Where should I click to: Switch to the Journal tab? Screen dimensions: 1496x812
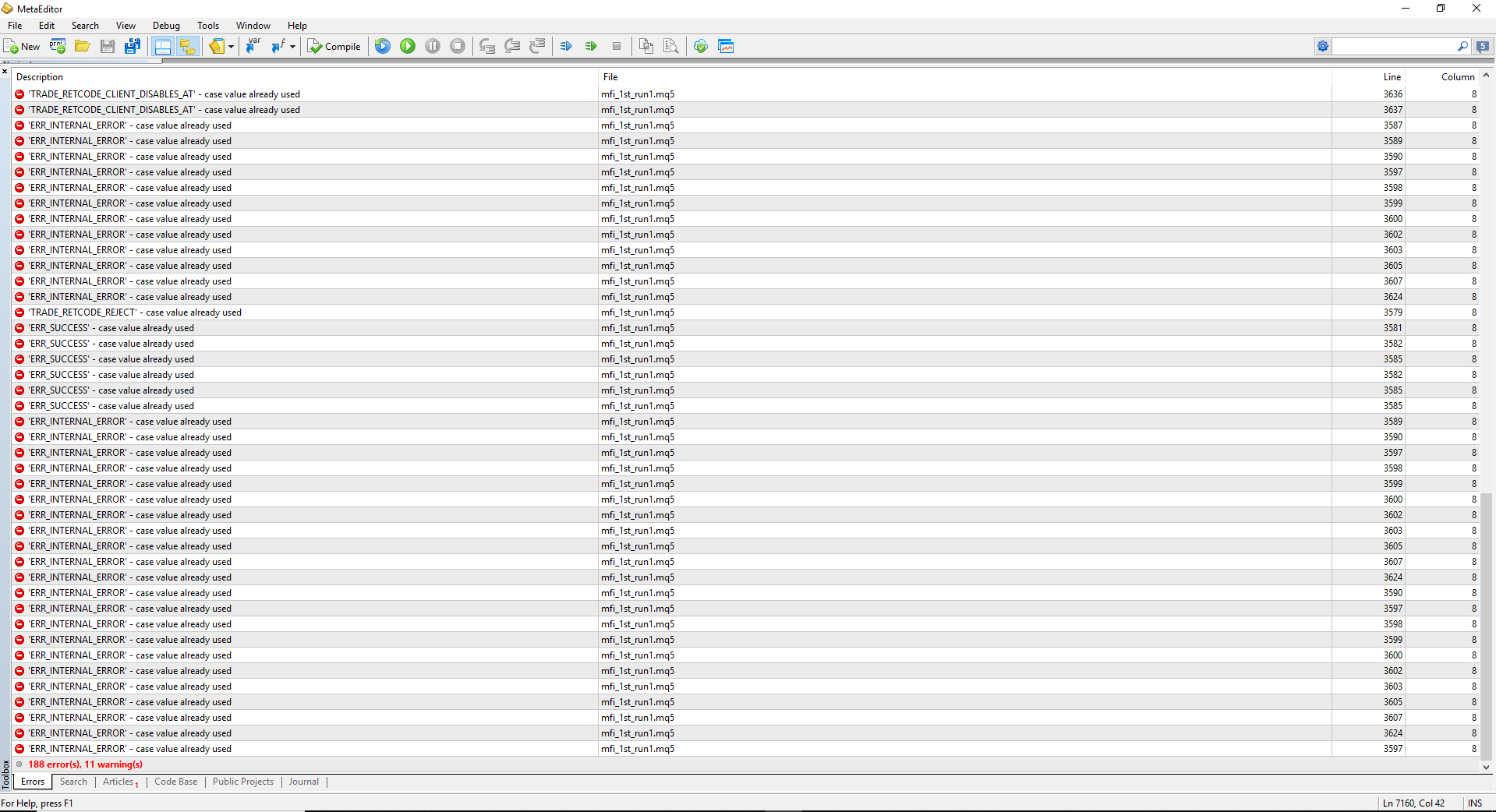point(304,782)
